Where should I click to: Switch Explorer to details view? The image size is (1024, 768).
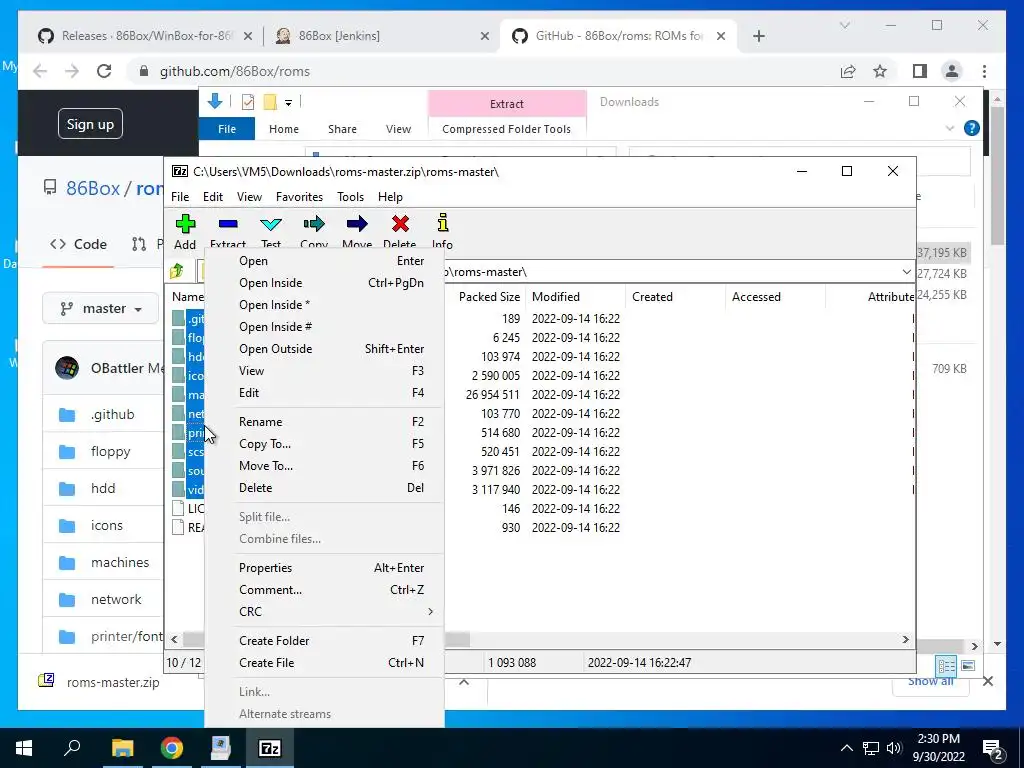tap(946, 665)
